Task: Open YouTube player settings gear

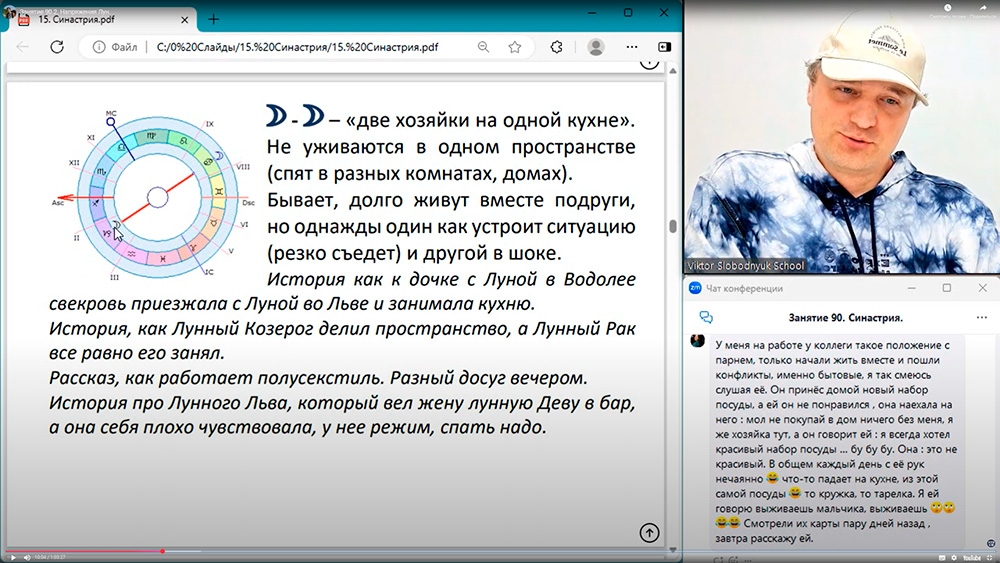Action: pos(954,558)
